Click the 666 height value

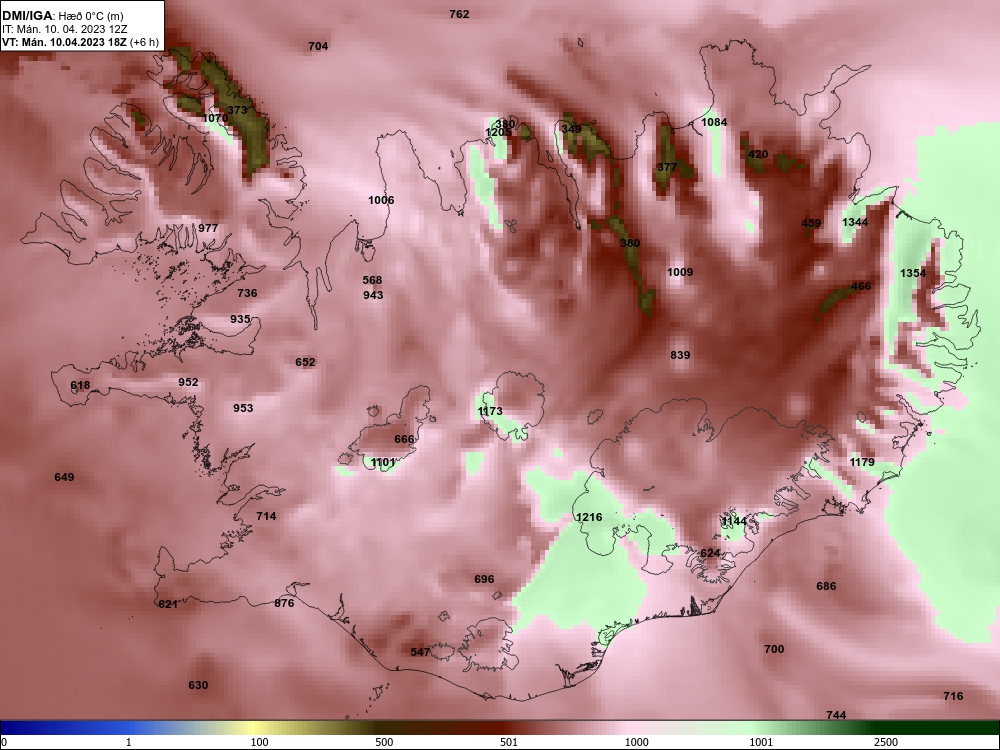pos(404,439)
